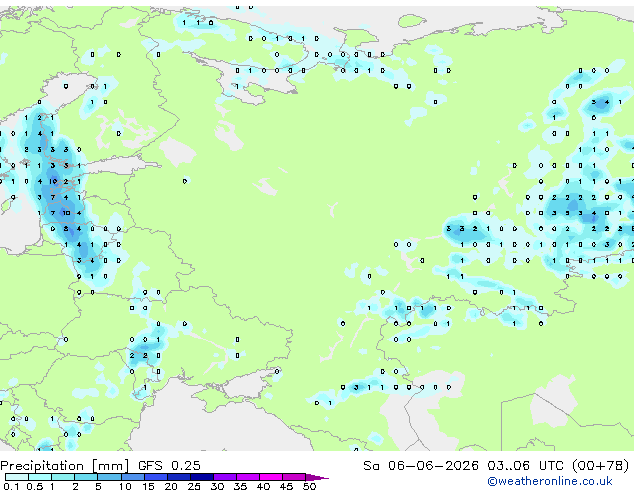This screenshot has width=634, height=490.
Task: Click the '15' legend scale label
Action: coord(148,486)
